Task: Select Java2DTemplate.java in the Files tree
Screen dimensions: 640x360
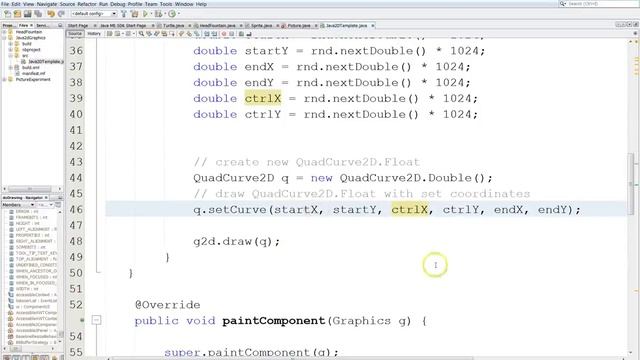Action: 45,61
